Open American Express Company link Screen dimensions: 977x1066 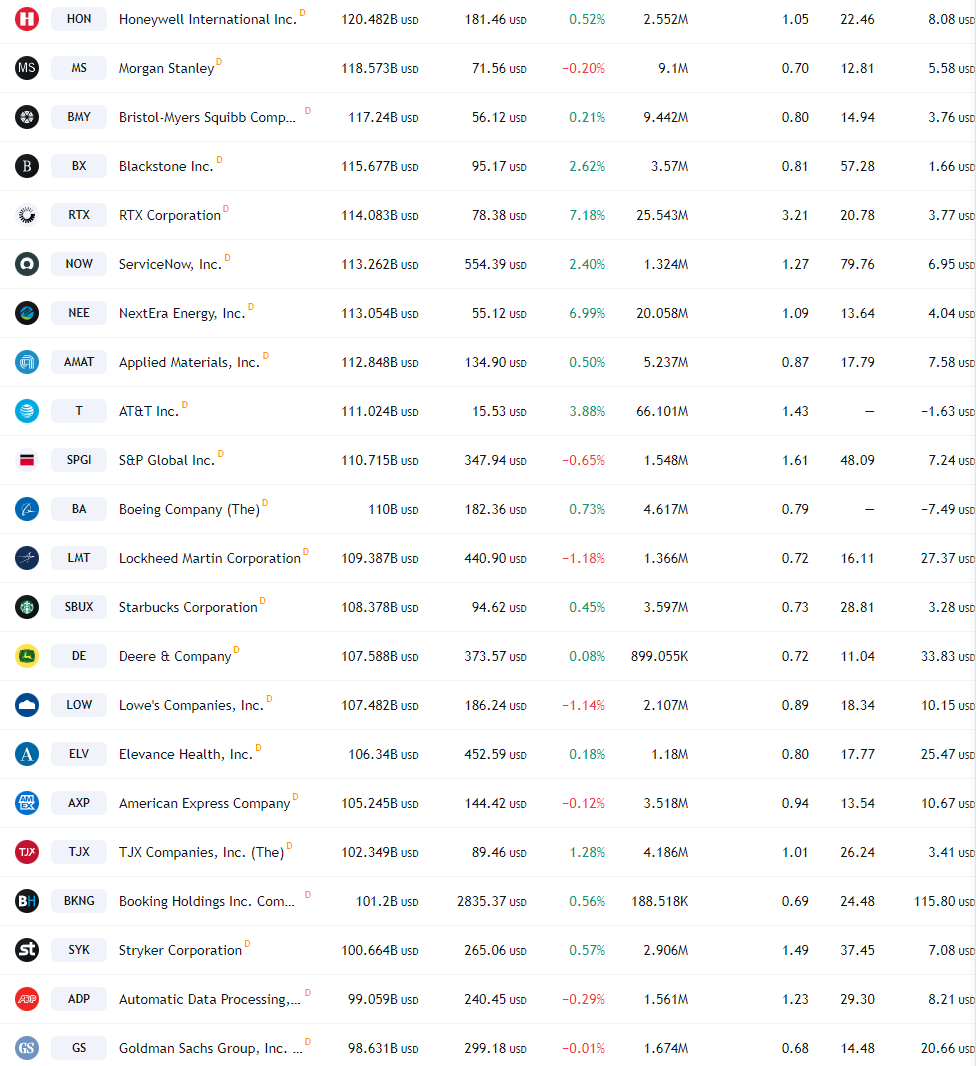[x=205, y=802]
